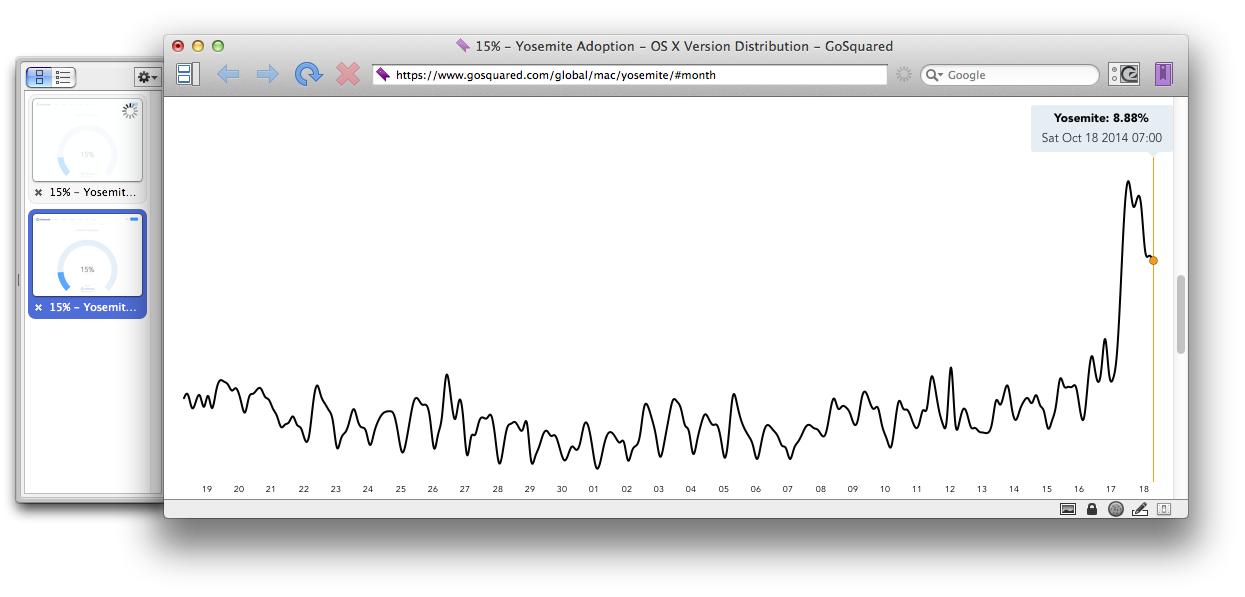Click the x-axis label 17

click(x=1111, y=489)
